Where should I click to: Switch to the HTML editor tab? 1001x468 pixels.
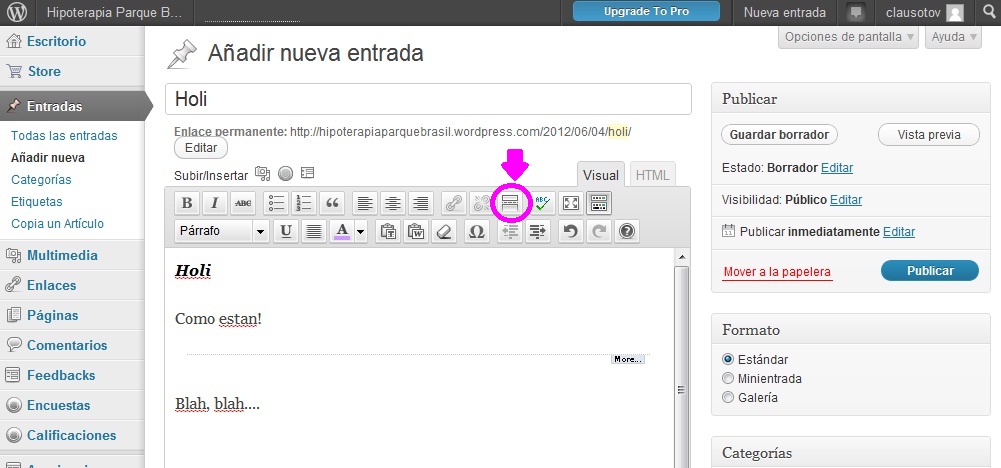[652, 175]
